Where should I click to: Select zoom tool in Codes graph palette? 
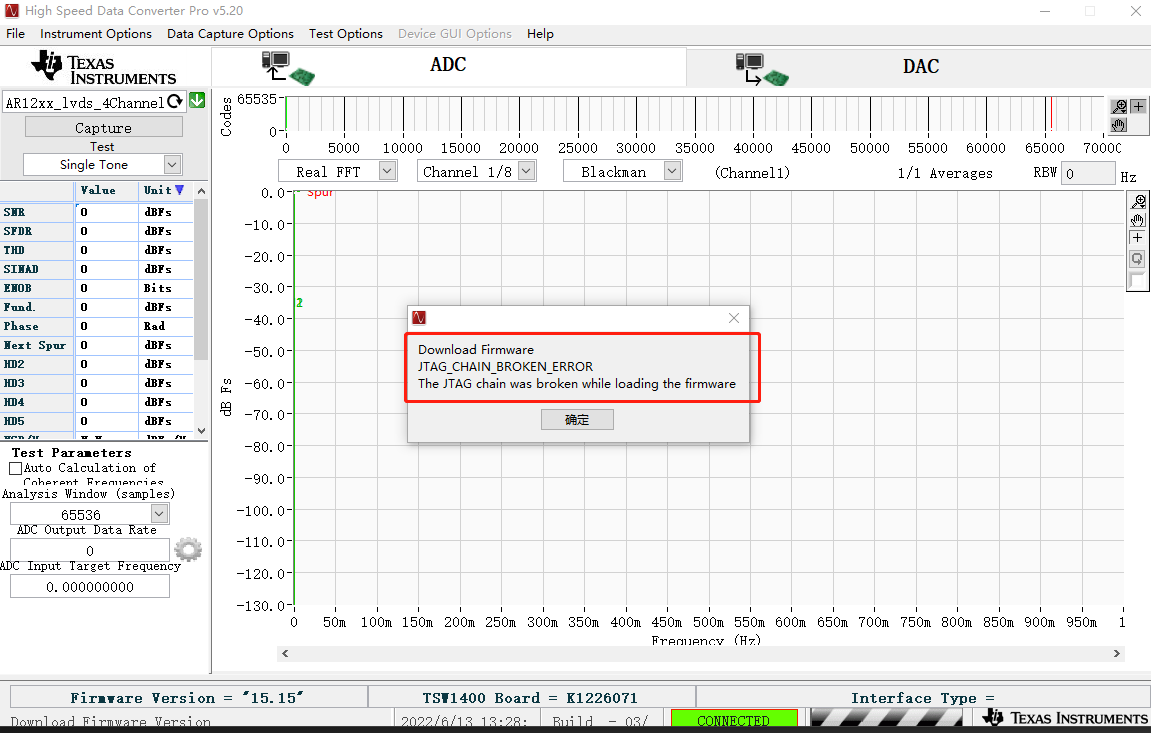(x=1119, y=107)
